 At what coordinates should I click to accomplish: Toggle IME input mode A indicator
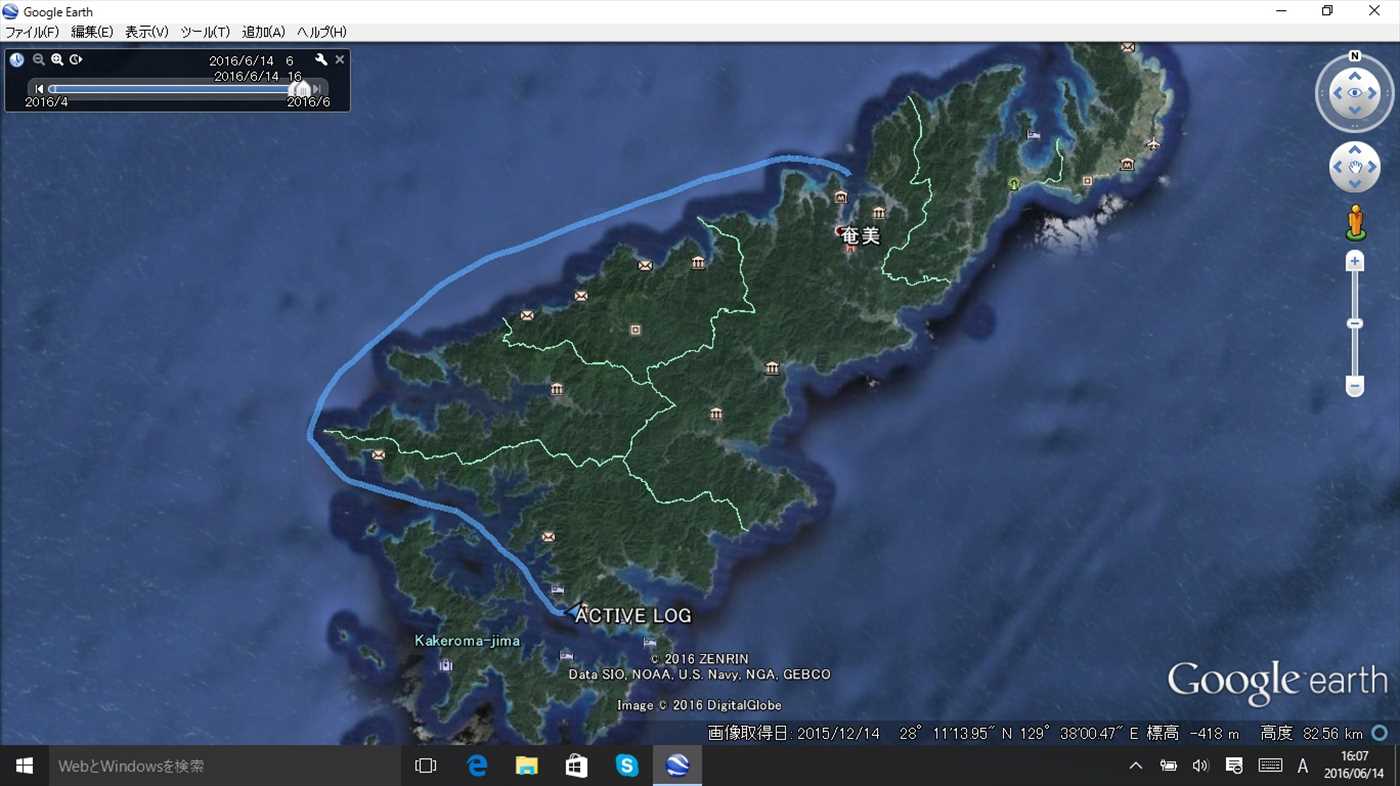click(1303, 766)
